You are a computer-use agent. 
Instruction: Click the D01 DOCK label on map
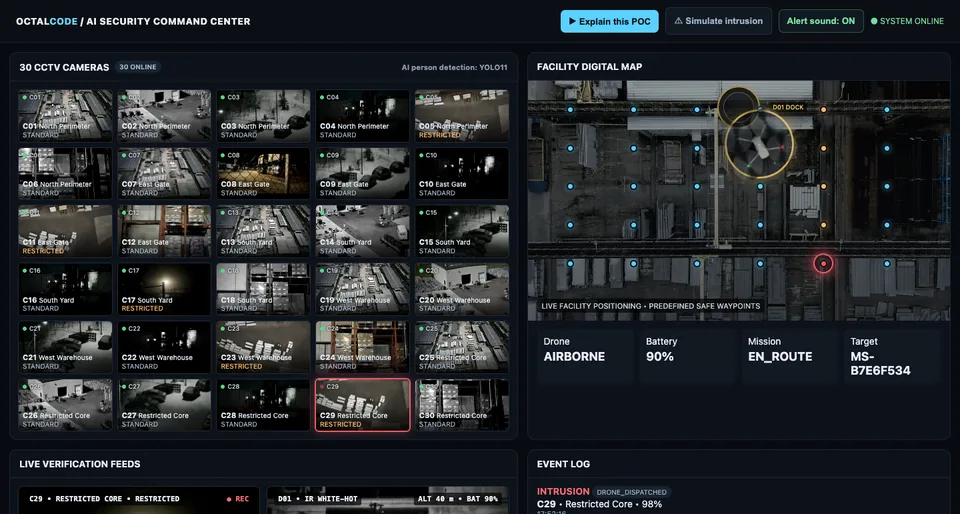tap(788, 108)
